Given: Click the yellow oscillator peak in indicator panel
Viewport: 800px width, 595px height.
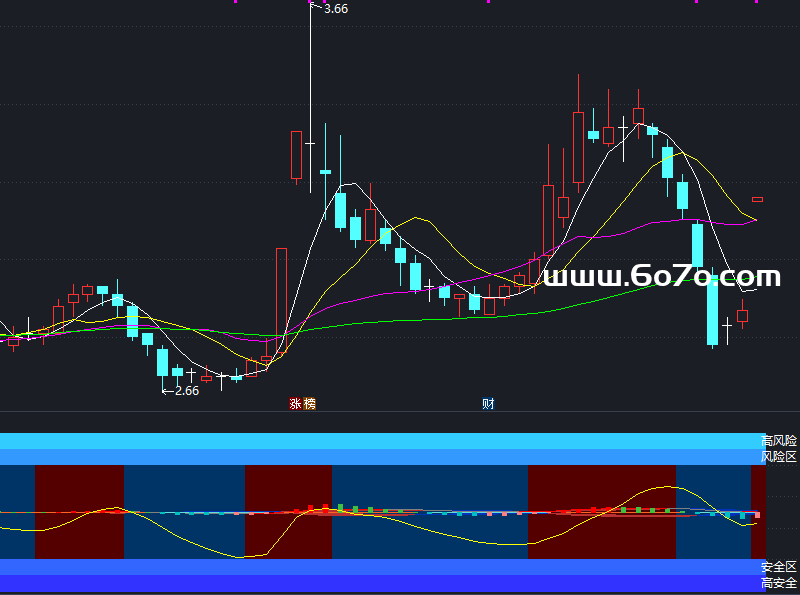Looking at the screenshot, I should point(661,487).
